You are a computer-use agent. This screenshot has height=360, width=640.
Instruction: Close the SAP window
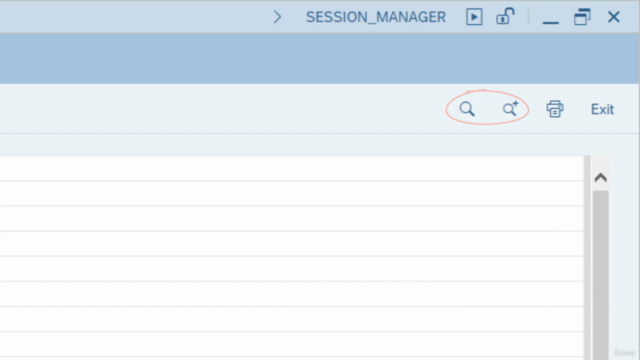(x=613, y=17)
